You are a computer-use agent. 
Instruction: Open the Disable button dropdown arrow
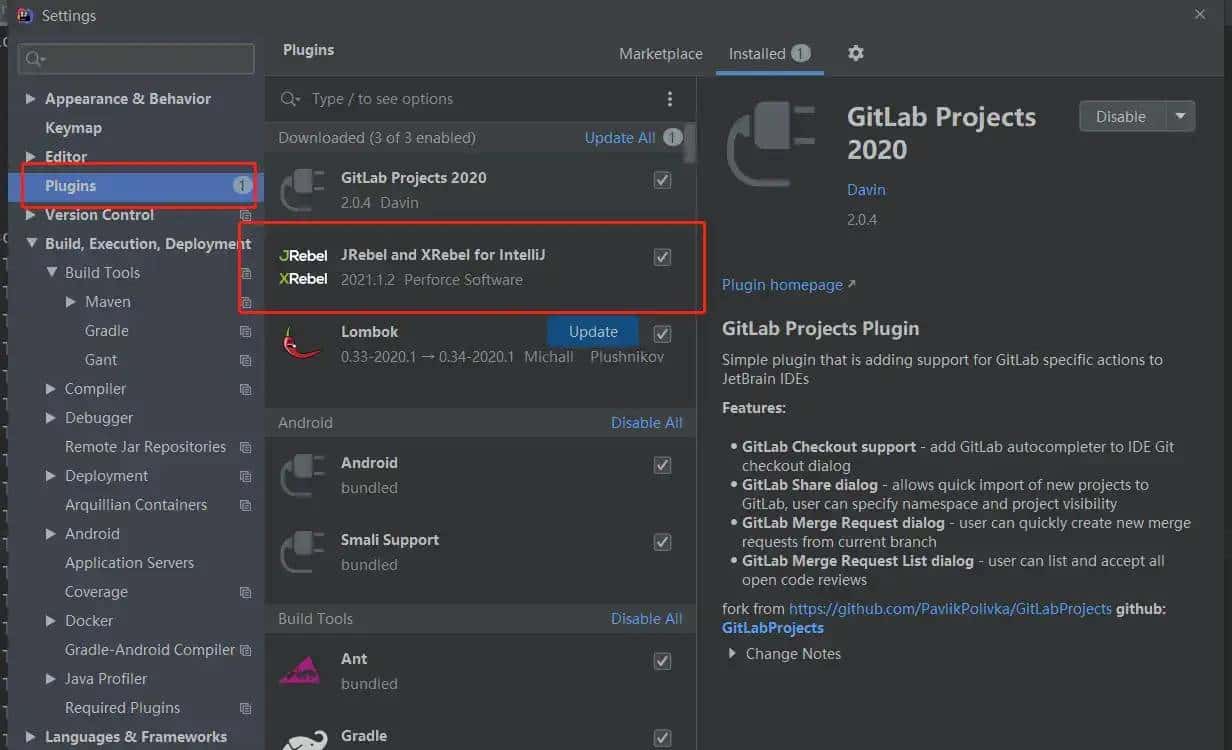pos(1180,116)
